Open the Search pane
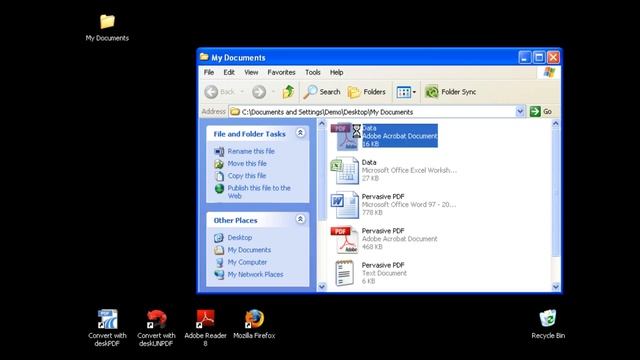The height and width of the screenshot is (360, 640). pos(322,92)
